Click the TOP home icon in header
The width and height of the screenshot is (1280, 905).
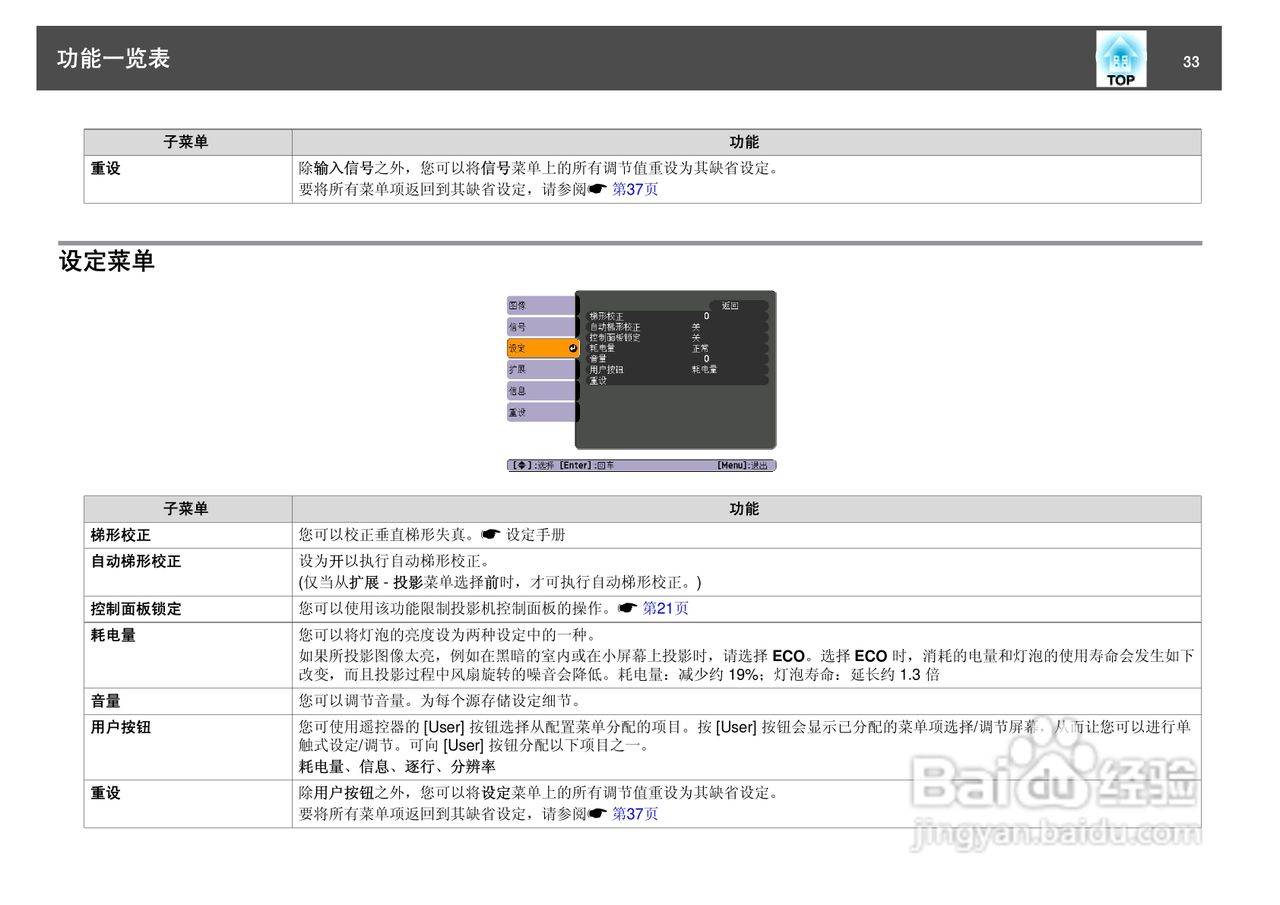1121,59
